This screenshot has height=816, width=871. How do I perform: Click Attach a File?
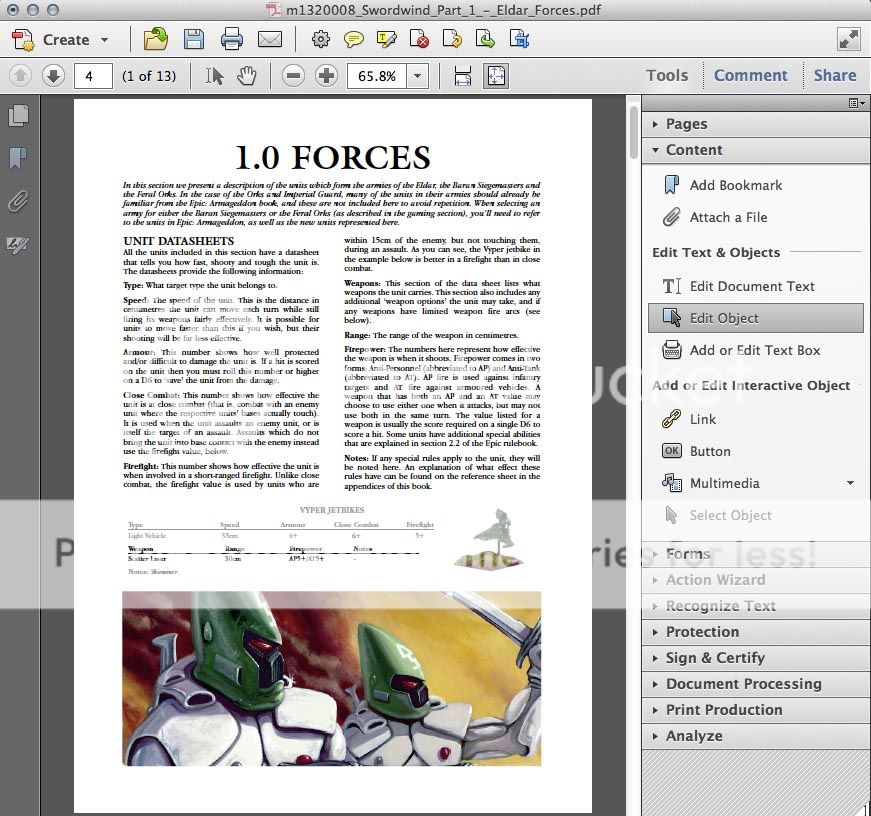715,217
